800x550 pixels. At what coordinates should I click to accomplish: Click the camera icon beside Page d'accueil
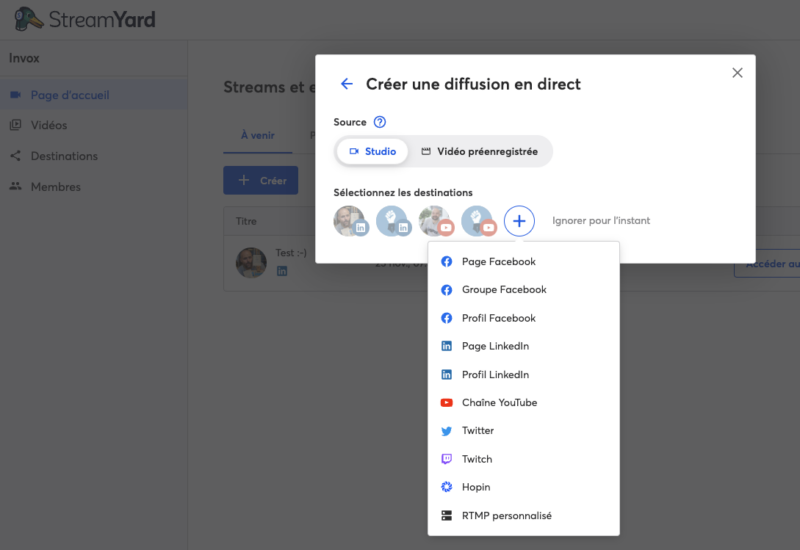click(x=16, y=95)
